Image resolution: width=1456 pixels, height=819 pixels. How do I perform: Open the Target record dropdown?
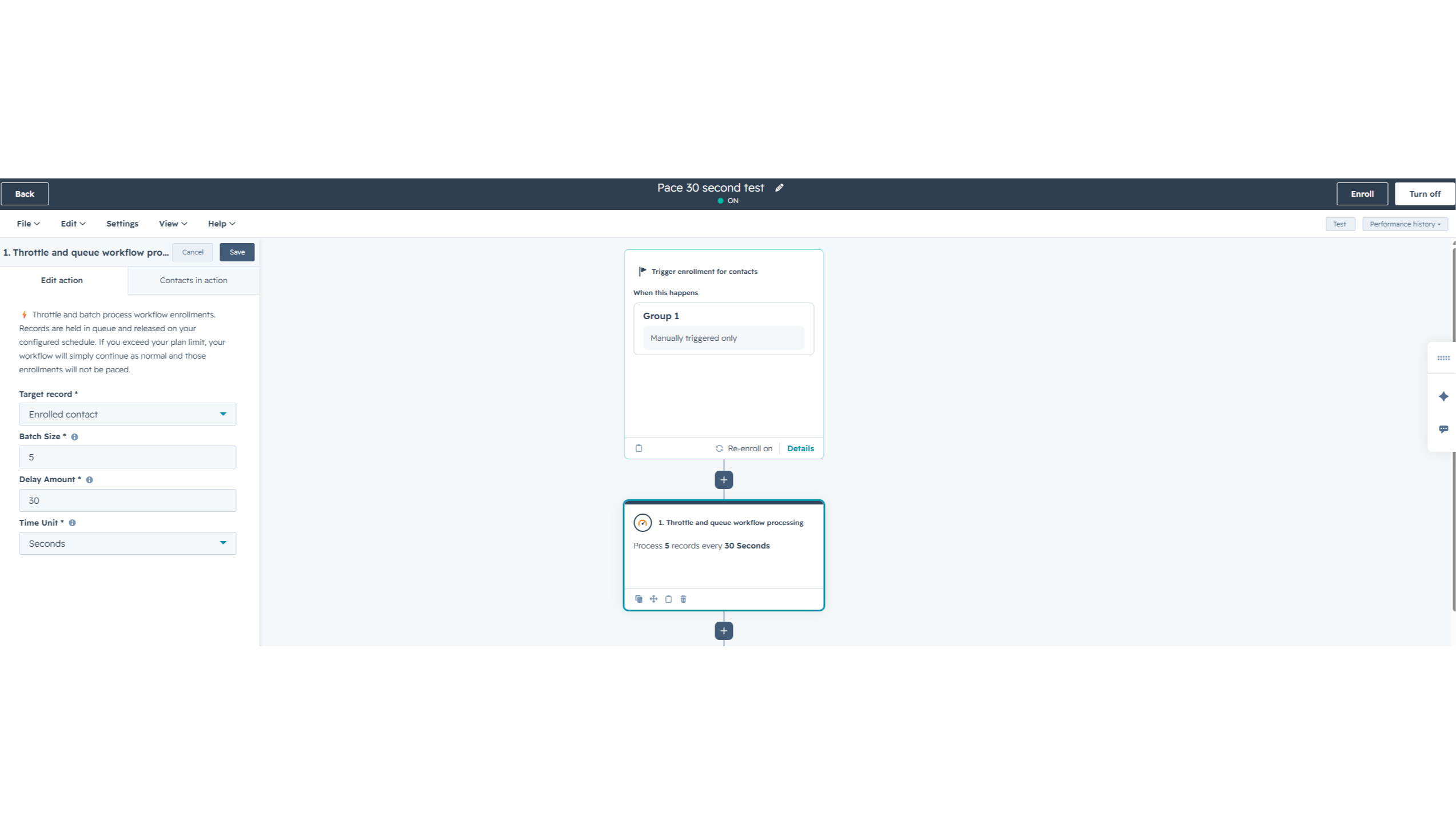point(127,414)
